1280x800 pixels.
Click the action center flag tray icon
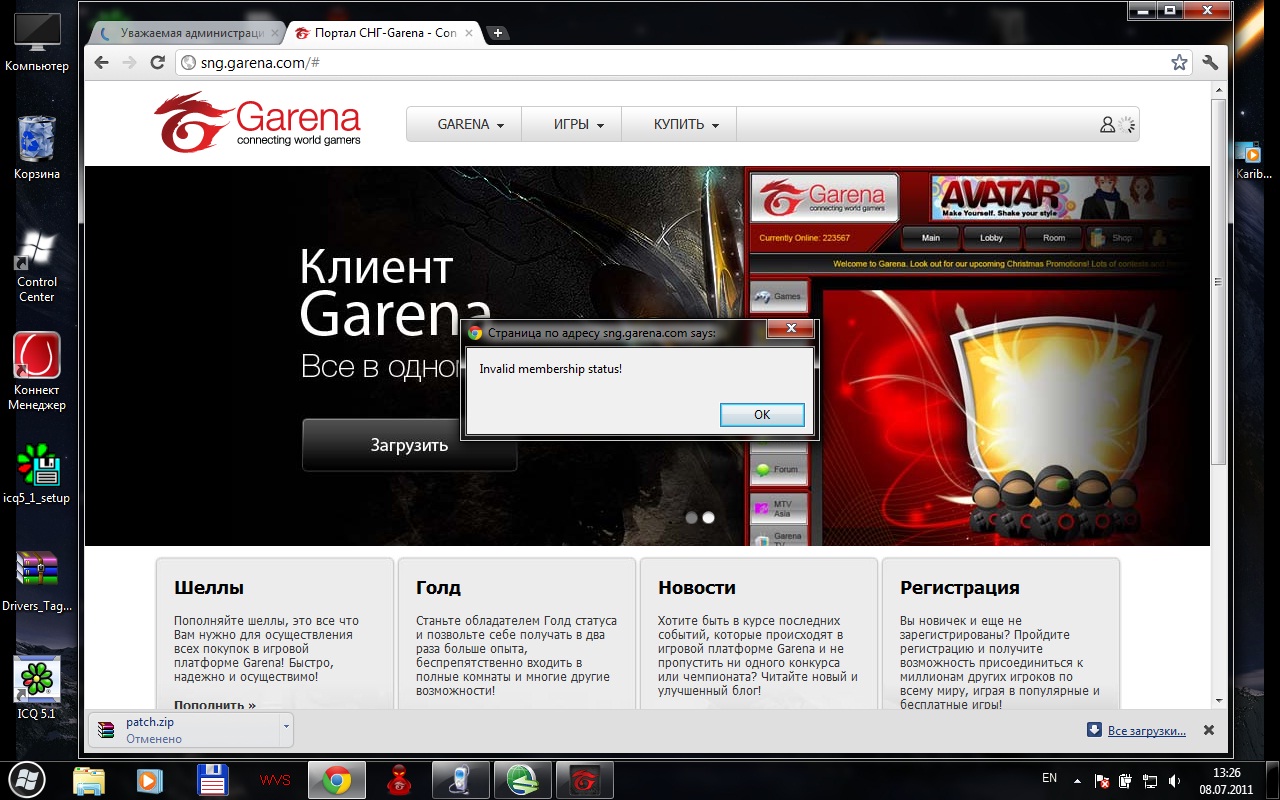1102,781
